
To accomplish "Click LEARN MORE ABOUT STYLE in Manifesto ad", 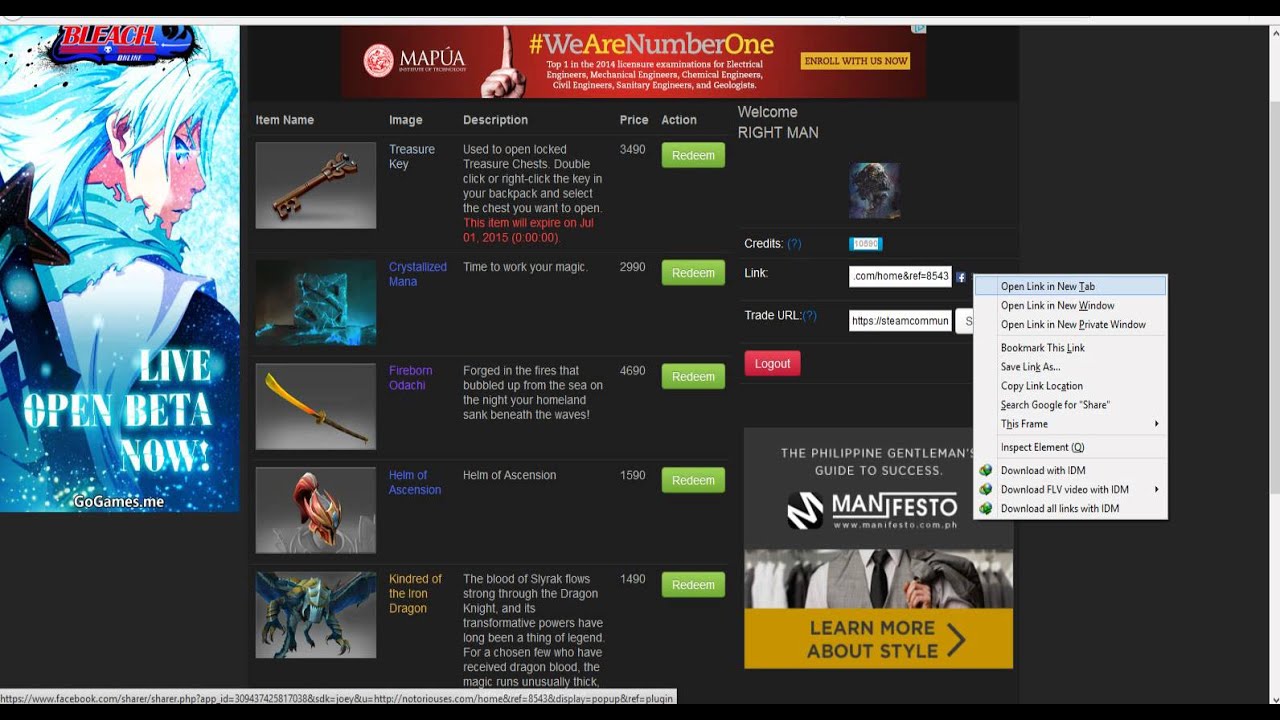I will coord(878,639).
